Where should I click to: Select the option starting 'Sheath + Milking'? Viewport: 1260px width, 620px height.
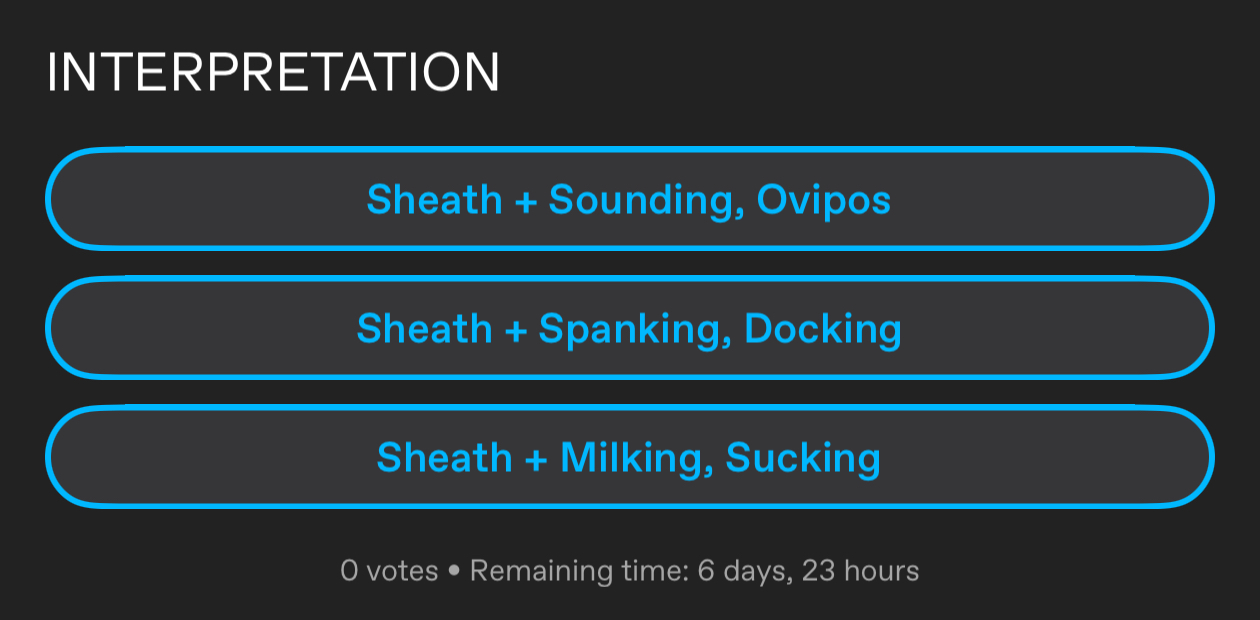[629, 457]
